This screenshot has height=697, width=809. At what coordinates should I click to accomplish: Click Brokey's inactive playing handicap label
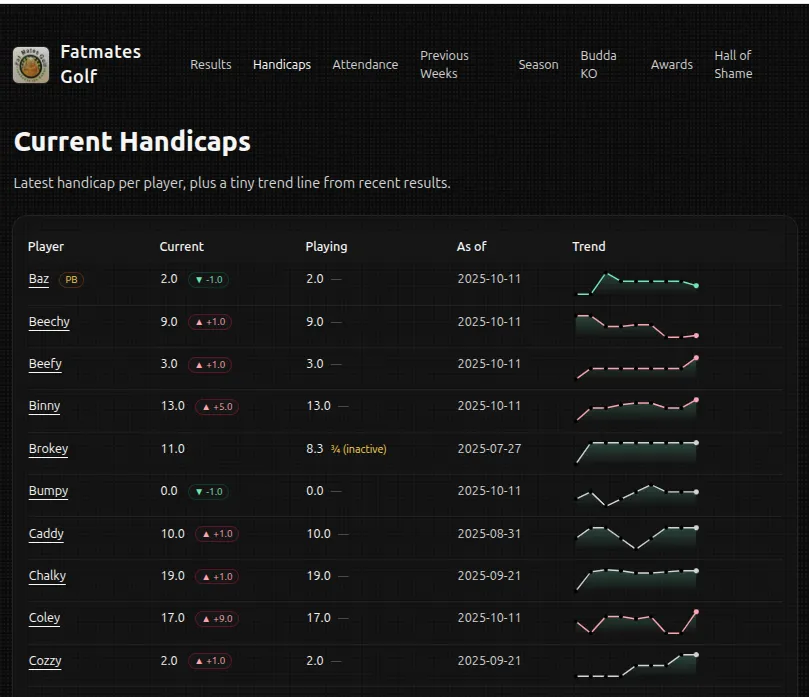point(358,450)
